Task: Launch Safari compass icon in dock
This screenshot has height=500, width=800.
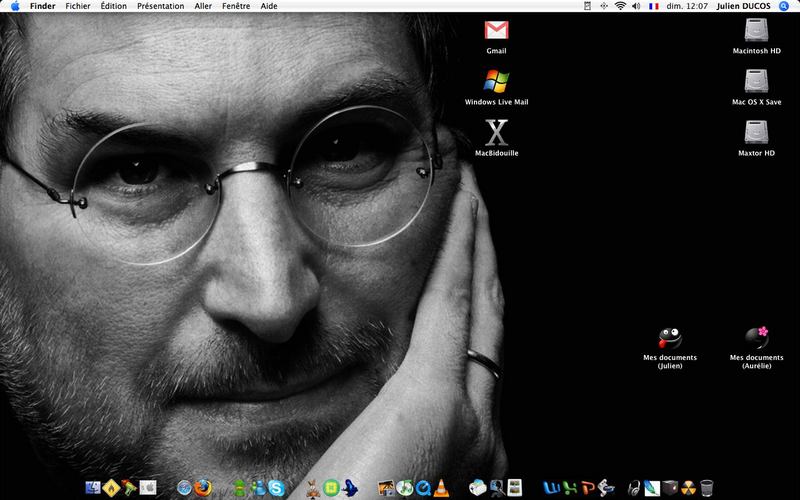Action: click(x=184, y=488)
